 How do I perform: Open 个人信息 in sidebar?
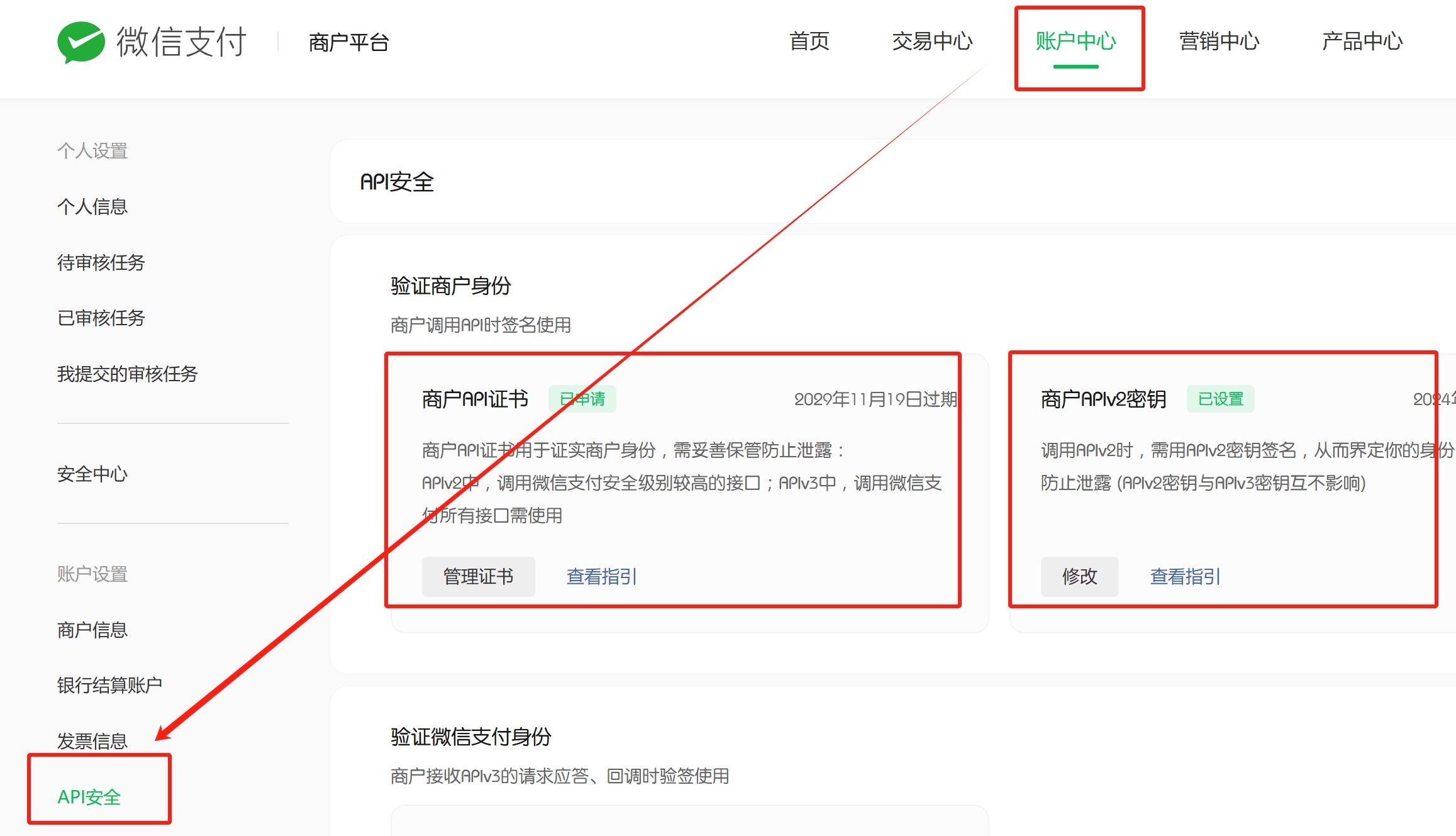click(92, 206)
